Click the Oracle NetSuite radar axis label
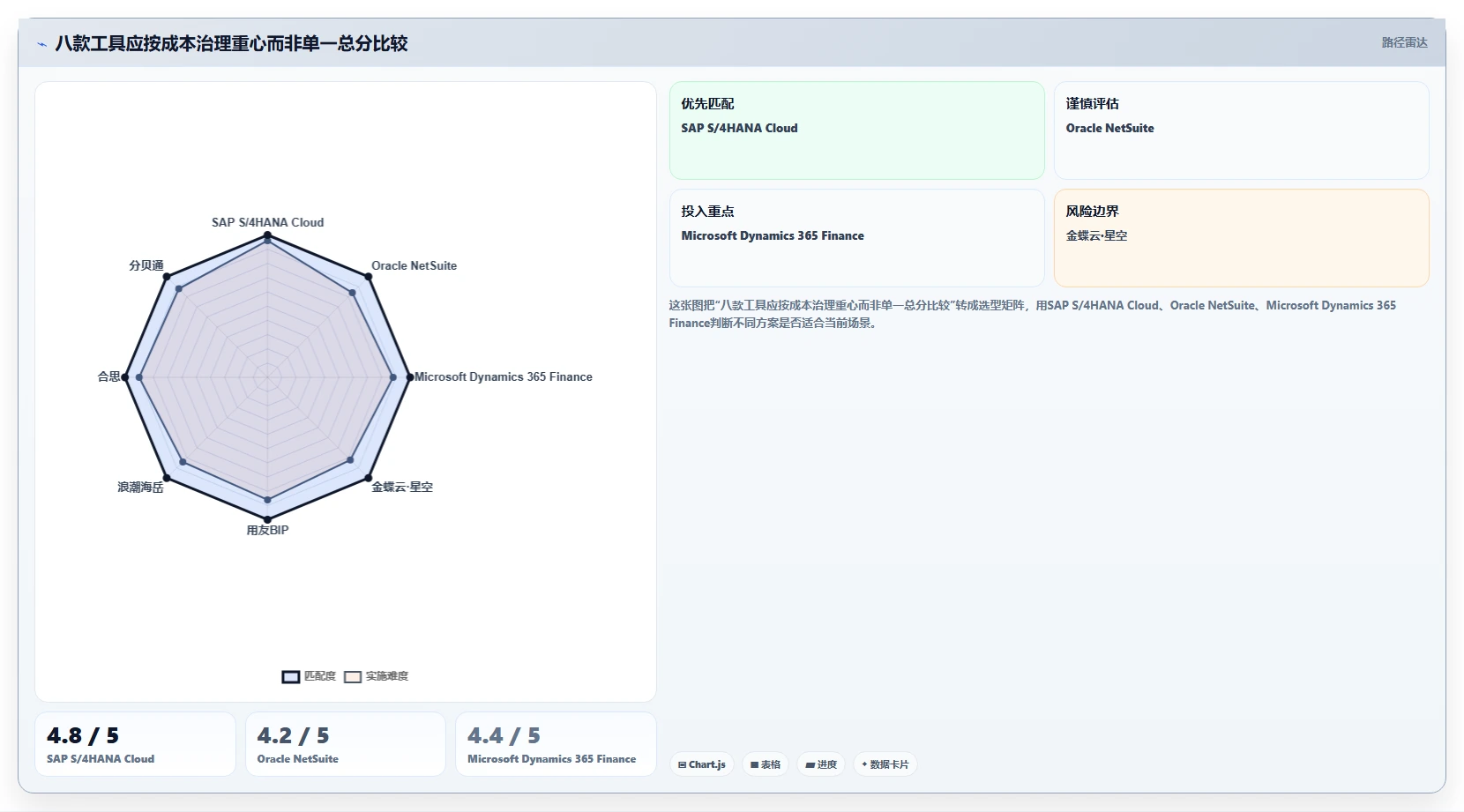The width and height of the screenshot is (1464, 812). (414, 265)
